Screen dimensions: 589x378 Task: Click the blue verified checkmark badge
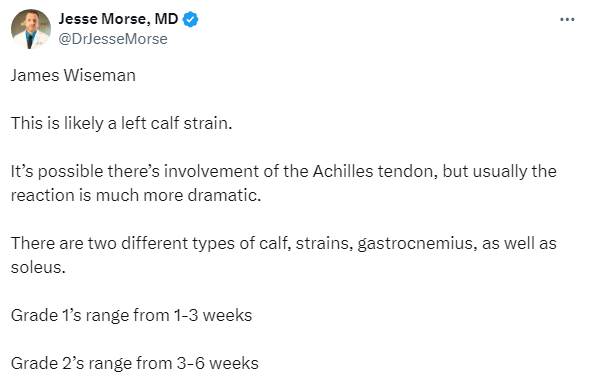(x=190, y=19)
